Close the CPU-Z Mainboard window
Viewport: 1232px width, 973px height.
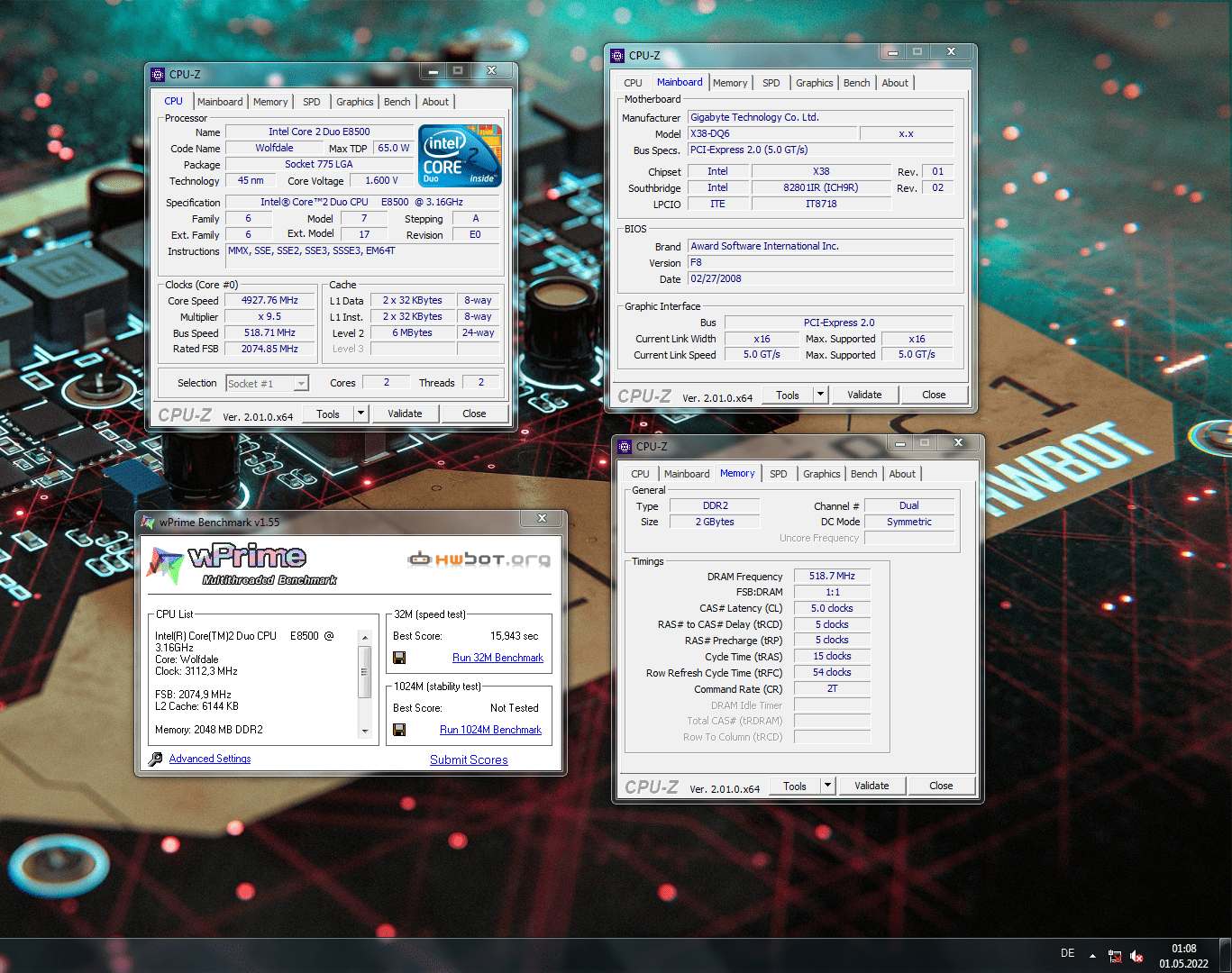pos(951,52)
